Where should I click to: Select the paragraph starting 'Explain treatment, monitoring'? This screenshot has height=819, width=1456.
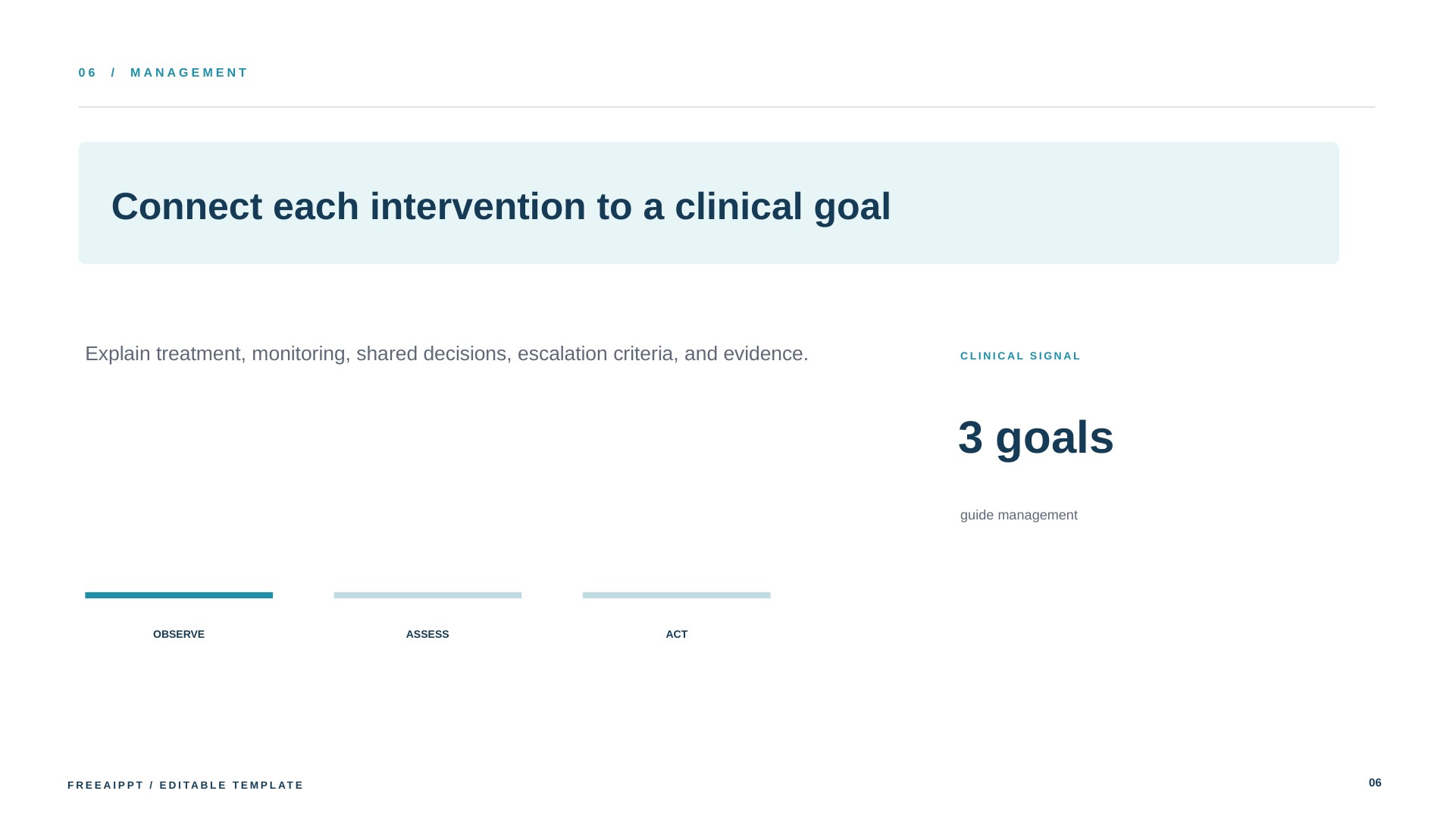tap(446, 354)
